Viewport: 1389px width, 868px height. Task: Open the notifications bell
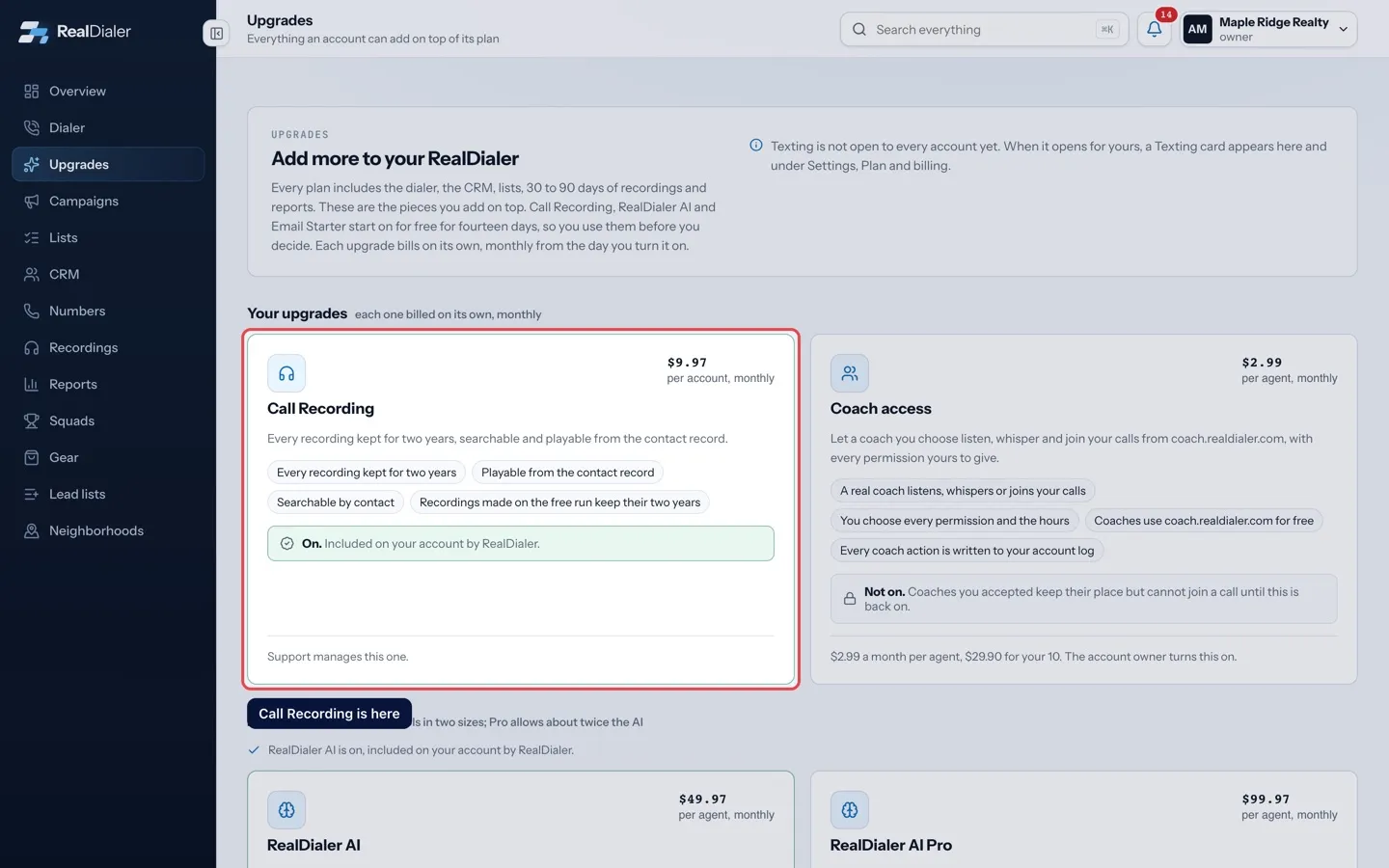click(1154, 29)
